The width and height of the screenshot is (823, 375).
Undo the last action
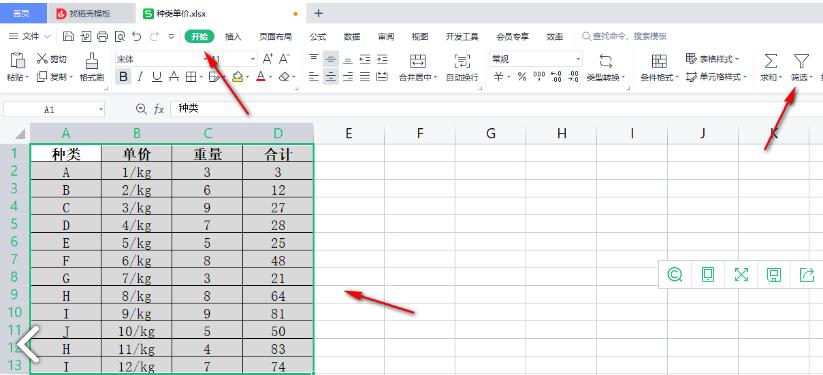(136, 36)
